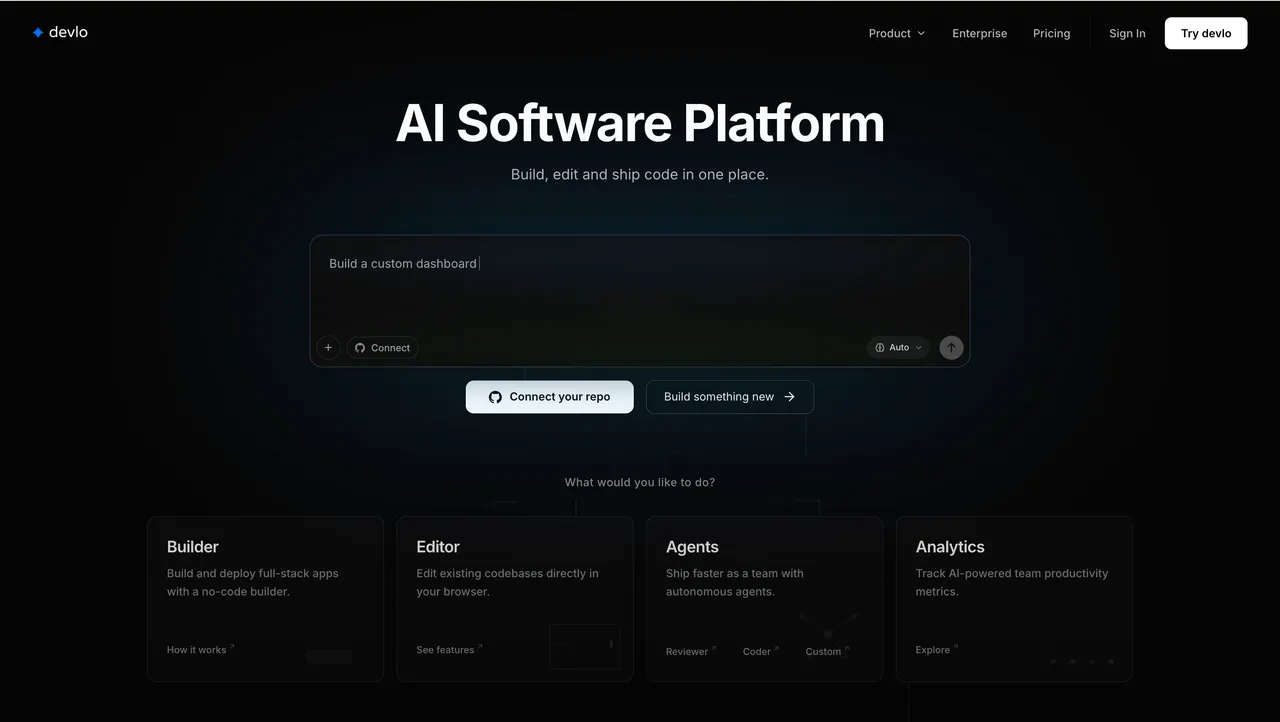Select the Agents card heading
This screenshot has height=722, width=1280.
coord(692,547)
